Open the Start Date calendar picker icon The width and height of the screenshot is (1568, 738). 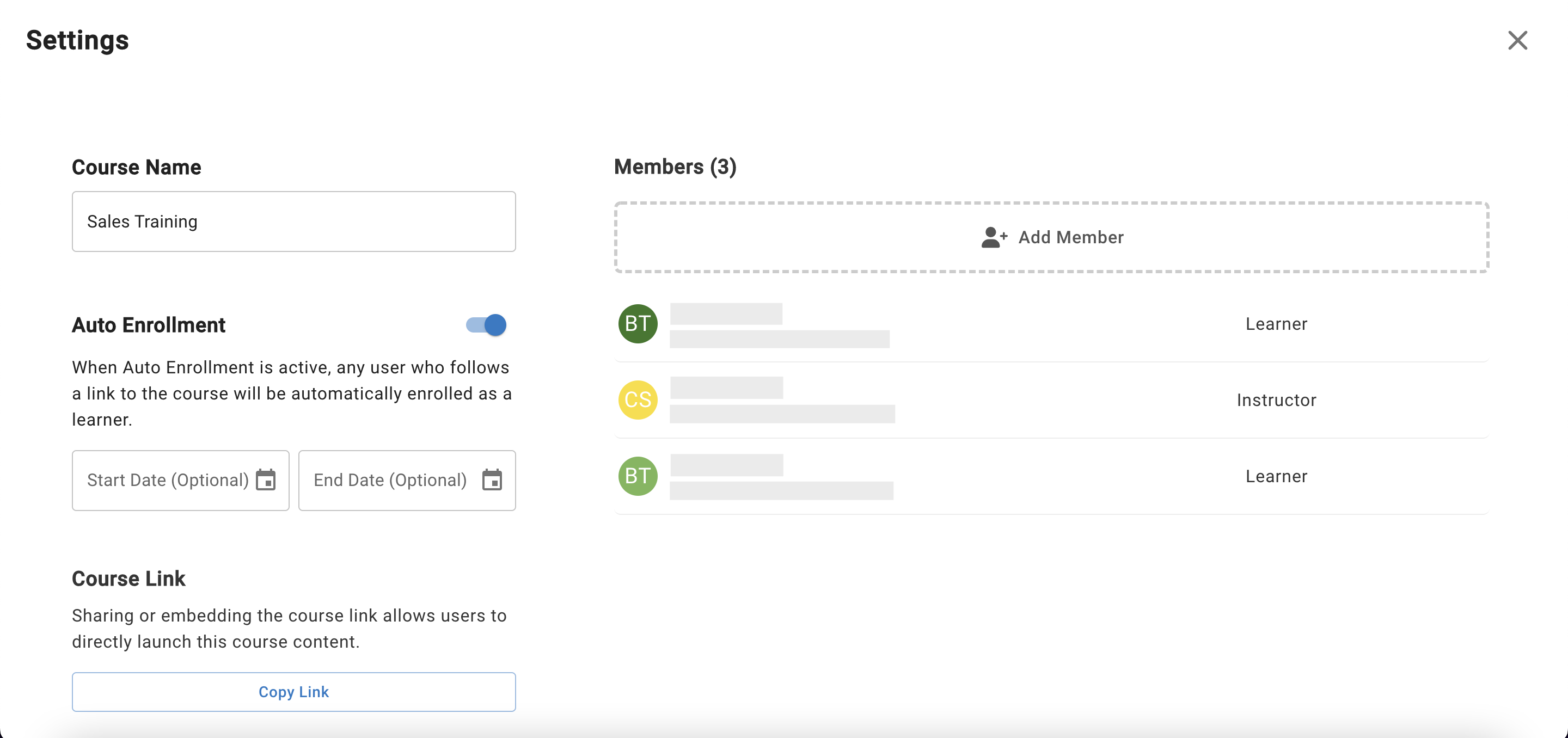tap(265, 480)
